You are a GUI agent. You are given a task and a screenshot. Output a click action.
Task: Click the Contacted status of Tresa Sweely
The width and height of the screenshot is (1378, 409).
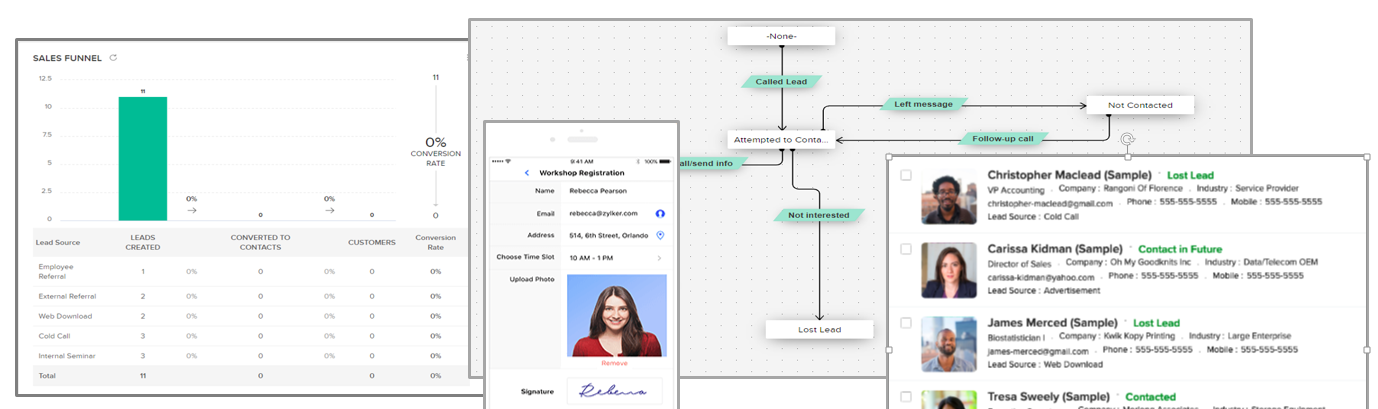(1150, 397)
